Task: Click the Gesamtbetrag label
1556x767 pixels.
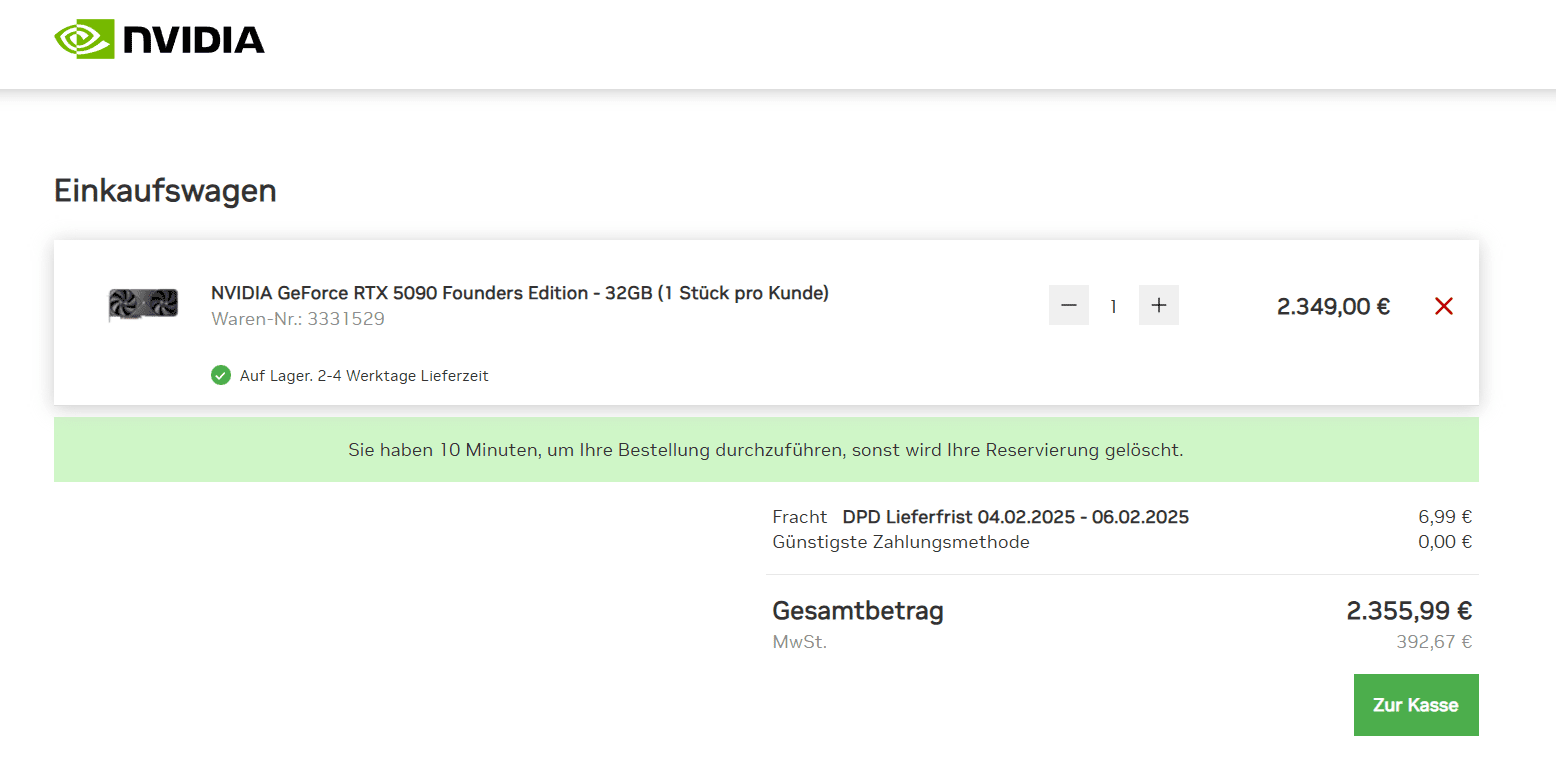Action: click(x=857, y=610)
